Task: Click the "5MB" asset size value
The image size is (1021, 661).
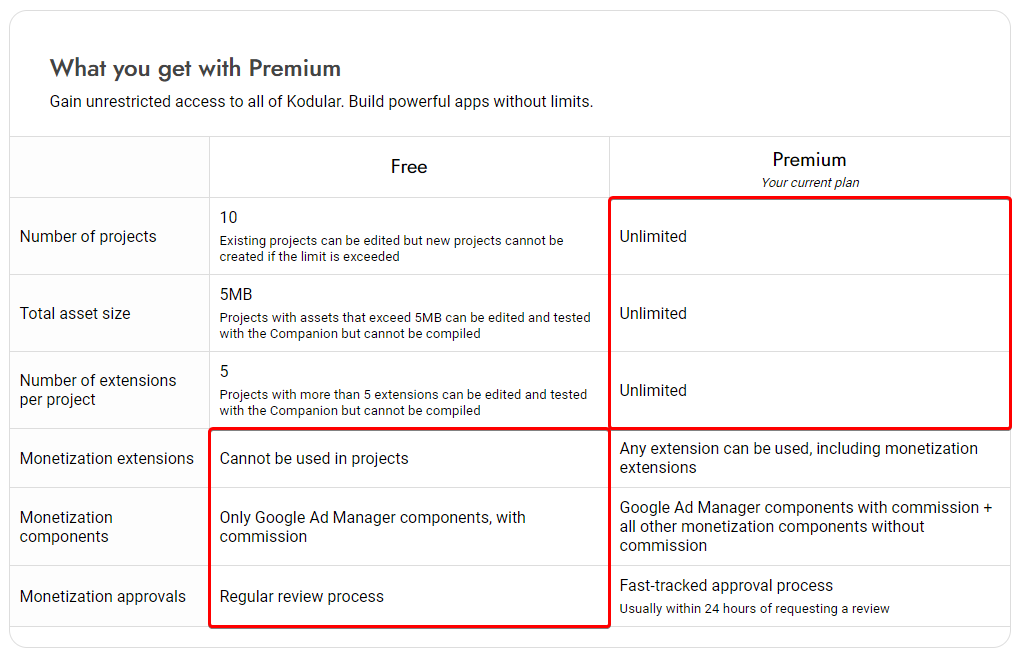Action: point(237,295)
